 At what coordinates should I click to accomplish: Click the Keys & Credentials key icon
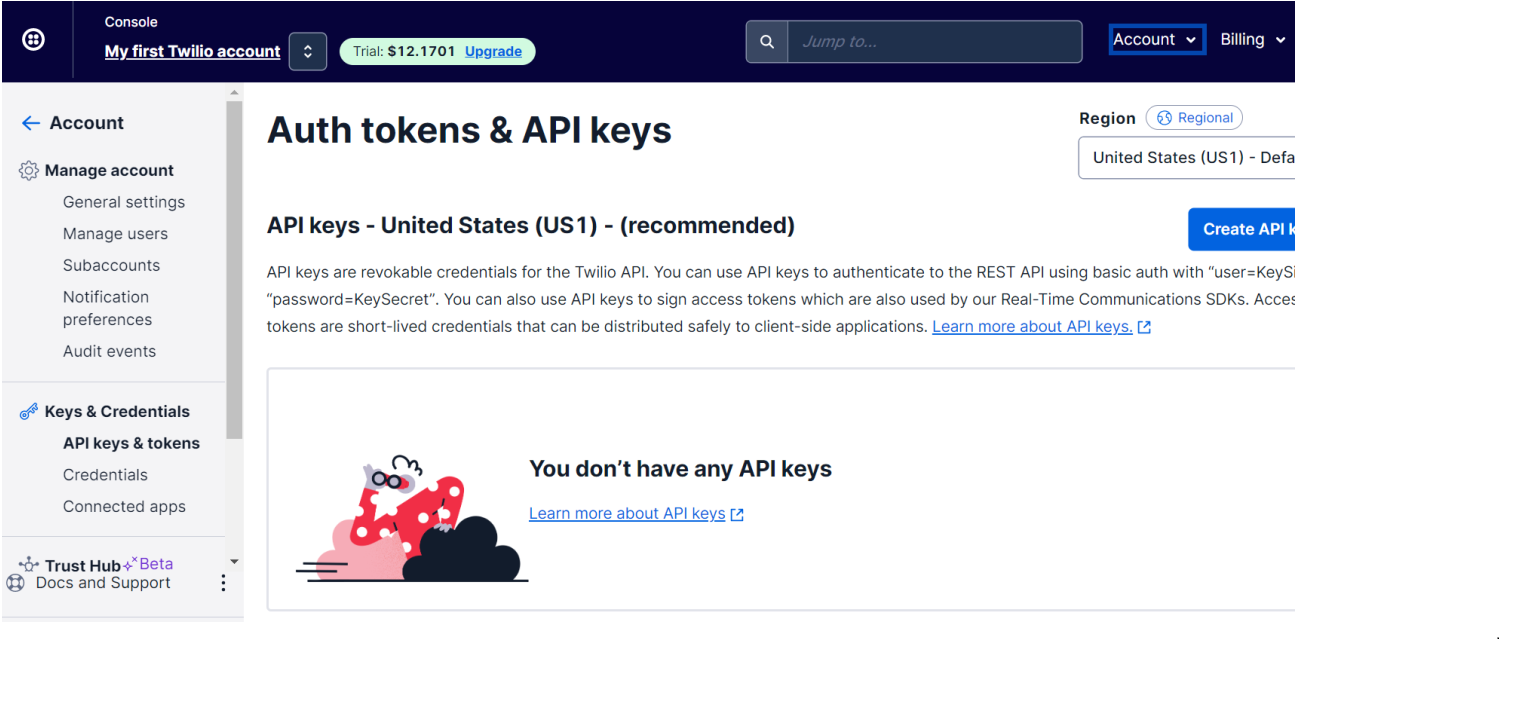(x=29, y=411)
